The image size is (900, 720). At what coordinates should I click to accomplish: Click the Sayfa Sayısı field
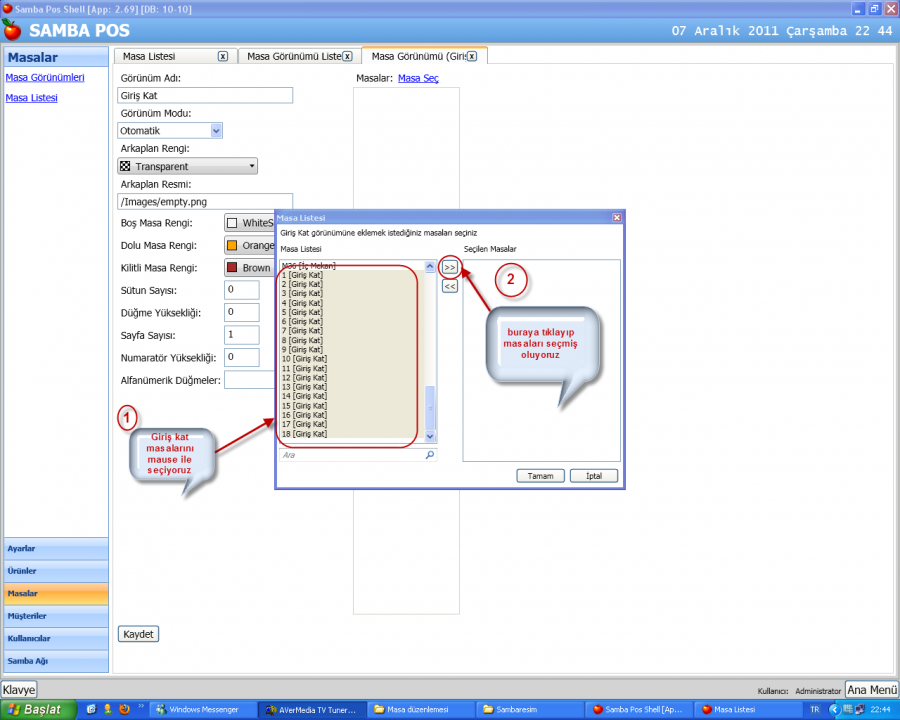(242, 335)
